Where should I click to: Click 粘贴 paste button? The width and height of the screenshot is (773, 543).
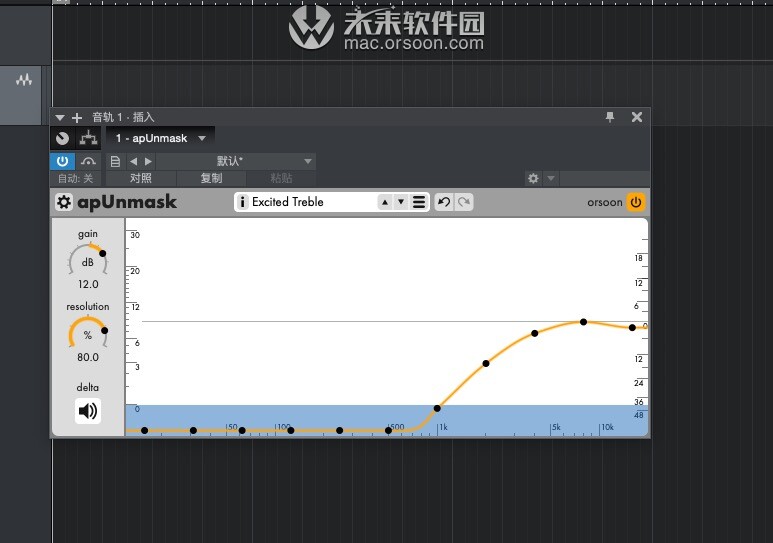pos(281,179)
